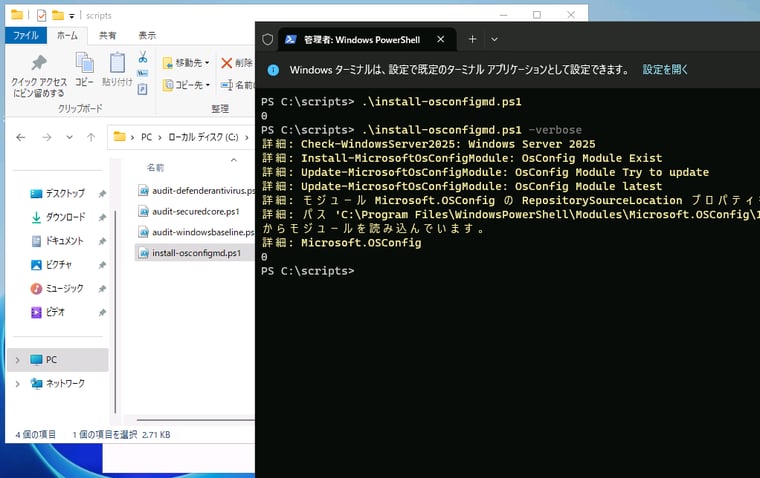This screenshot has height=478, width=760.
Task: Open the quick access toolbar customize dropdown
Action: tap(72, 16)
